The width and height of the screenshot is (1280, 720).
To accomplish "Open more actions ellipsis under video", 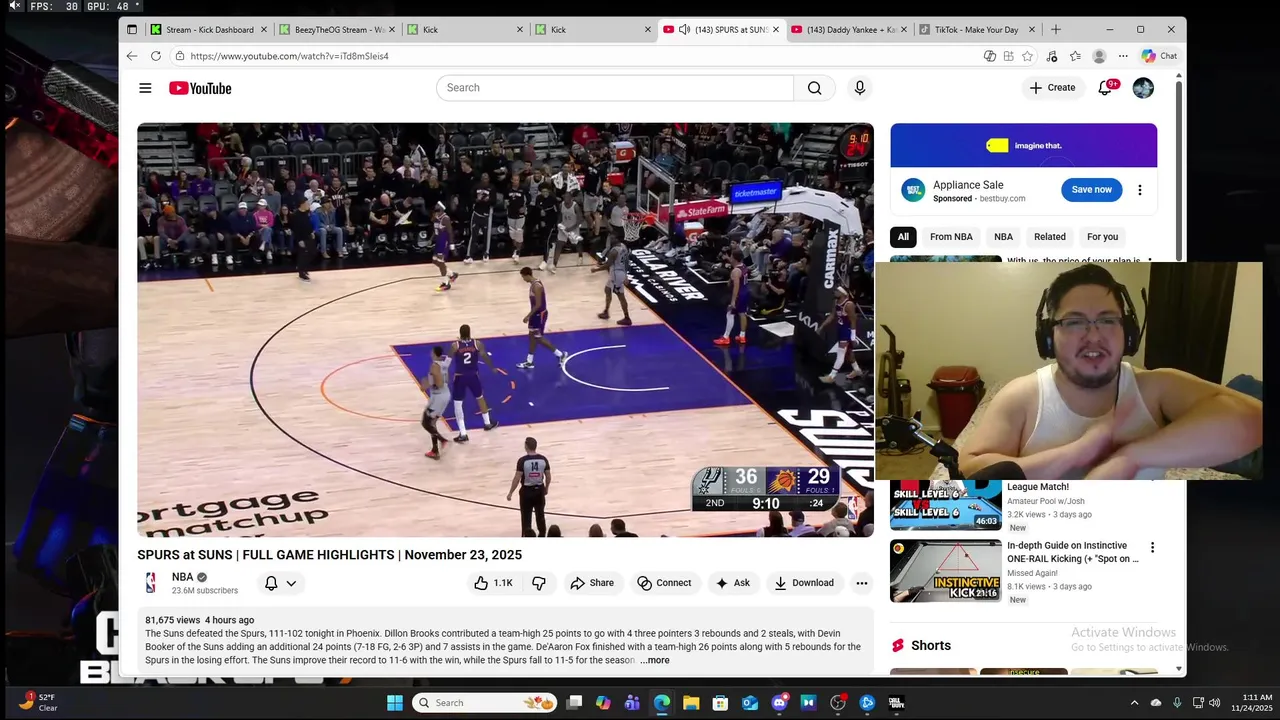I will click(x=862, y=583).
